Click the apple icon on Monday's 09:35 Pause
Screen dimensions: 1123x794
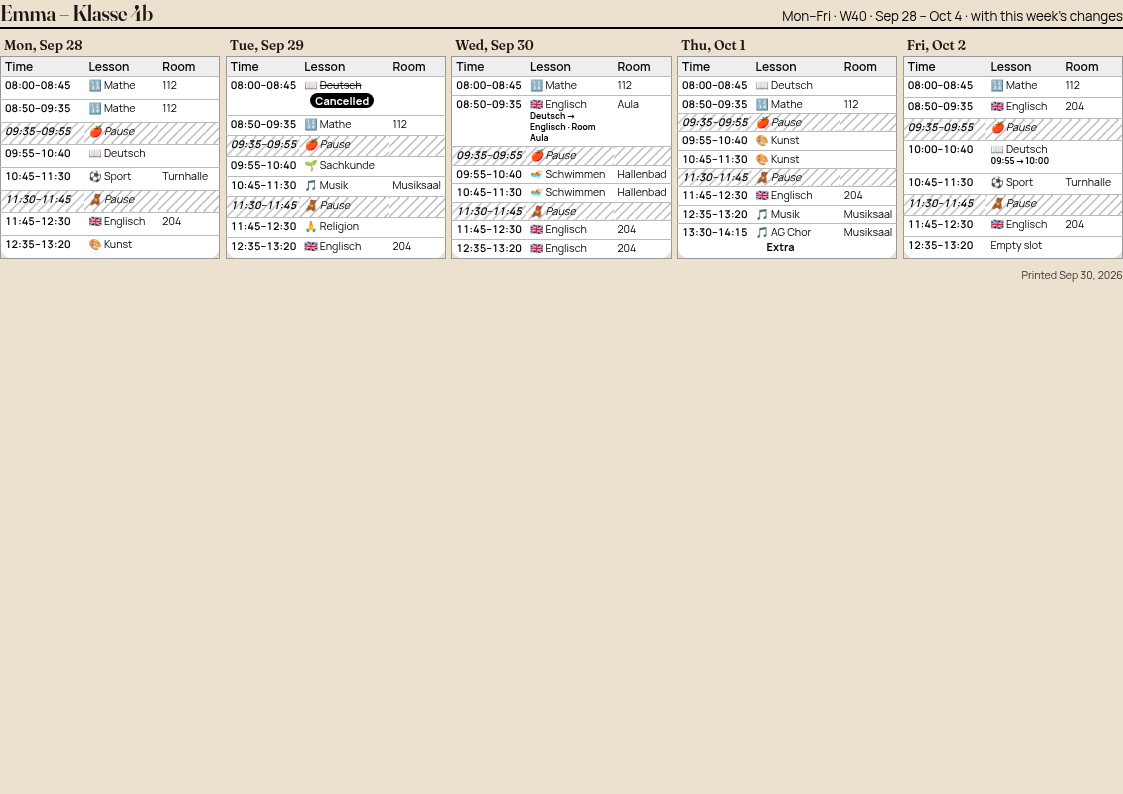(95, 131)
